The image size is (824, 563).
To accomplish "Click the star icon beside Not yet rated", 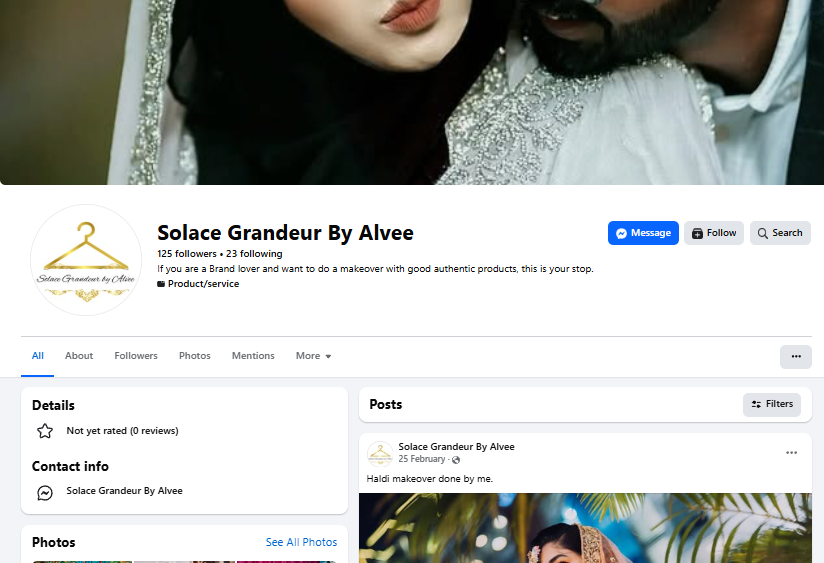I will point(45,431).
